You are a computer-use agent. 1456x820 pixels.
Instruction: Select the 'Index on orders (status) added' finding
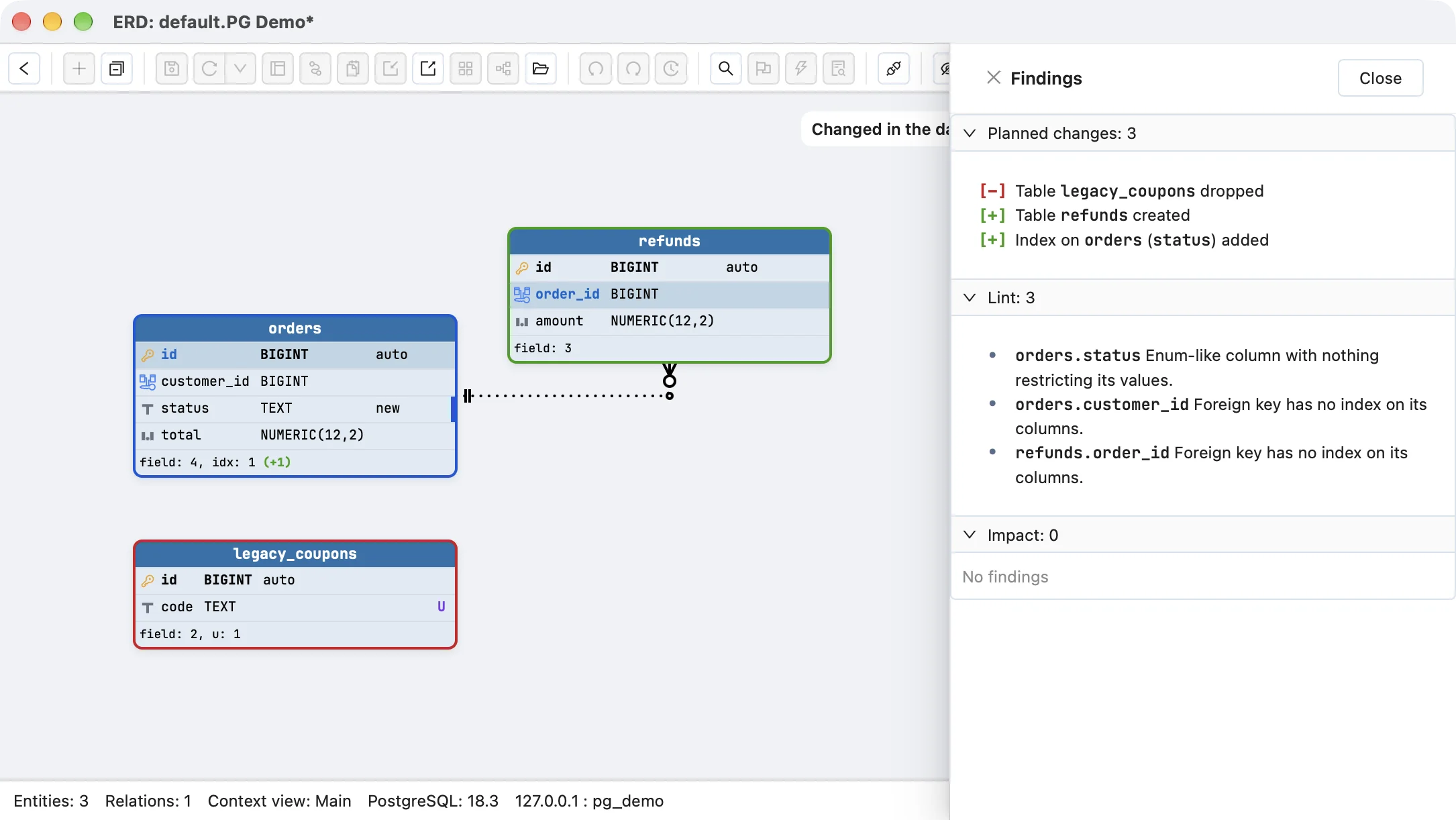1125,240
